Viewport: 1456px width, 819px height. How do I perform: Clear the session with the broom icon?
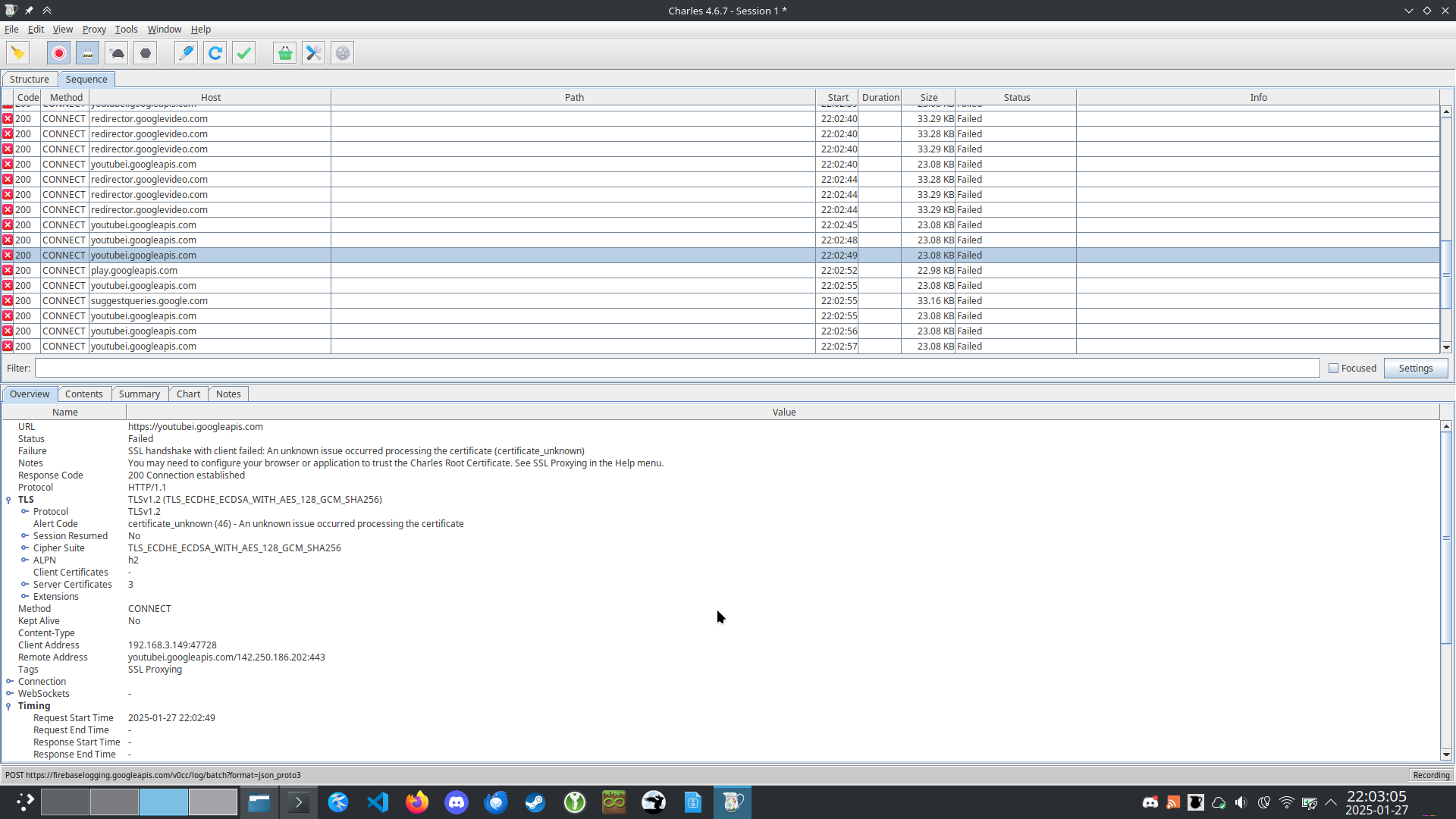[x=17, y=53]
